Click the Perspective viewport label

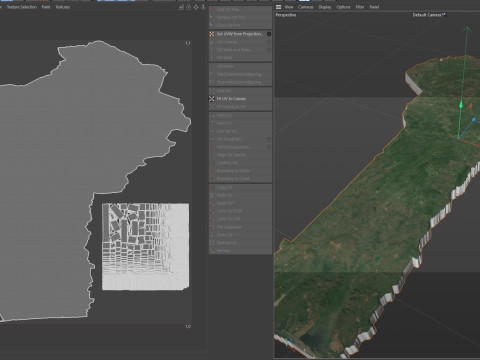coord(286,15)
